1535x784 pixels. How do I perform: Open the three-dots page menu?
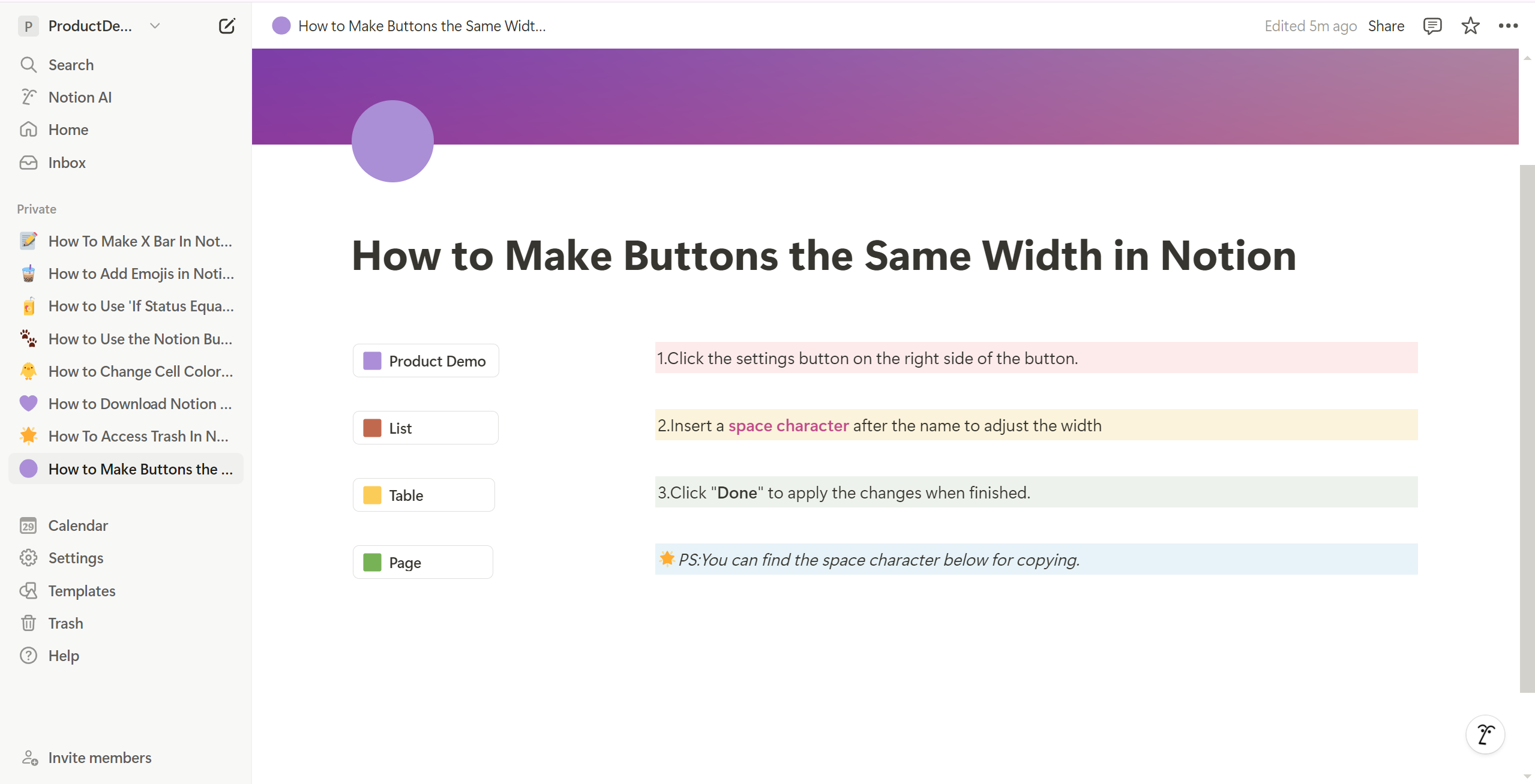pos(1508,26)
